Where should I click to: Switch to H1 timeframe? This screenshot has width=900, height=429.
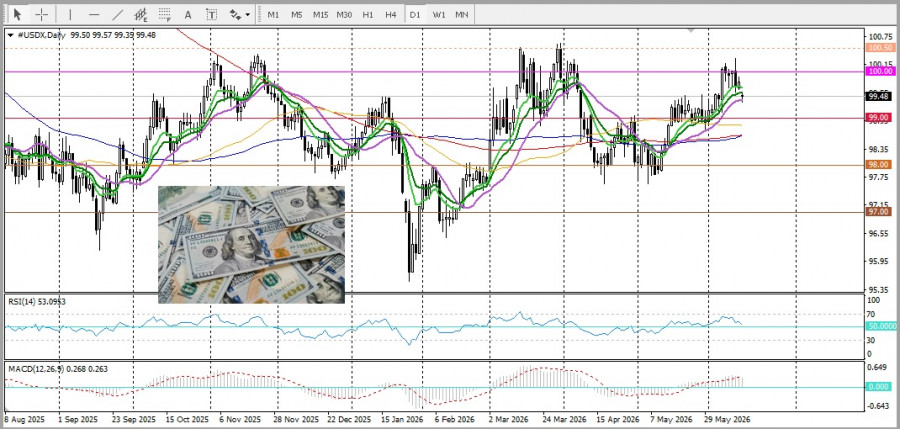point(368,15)
